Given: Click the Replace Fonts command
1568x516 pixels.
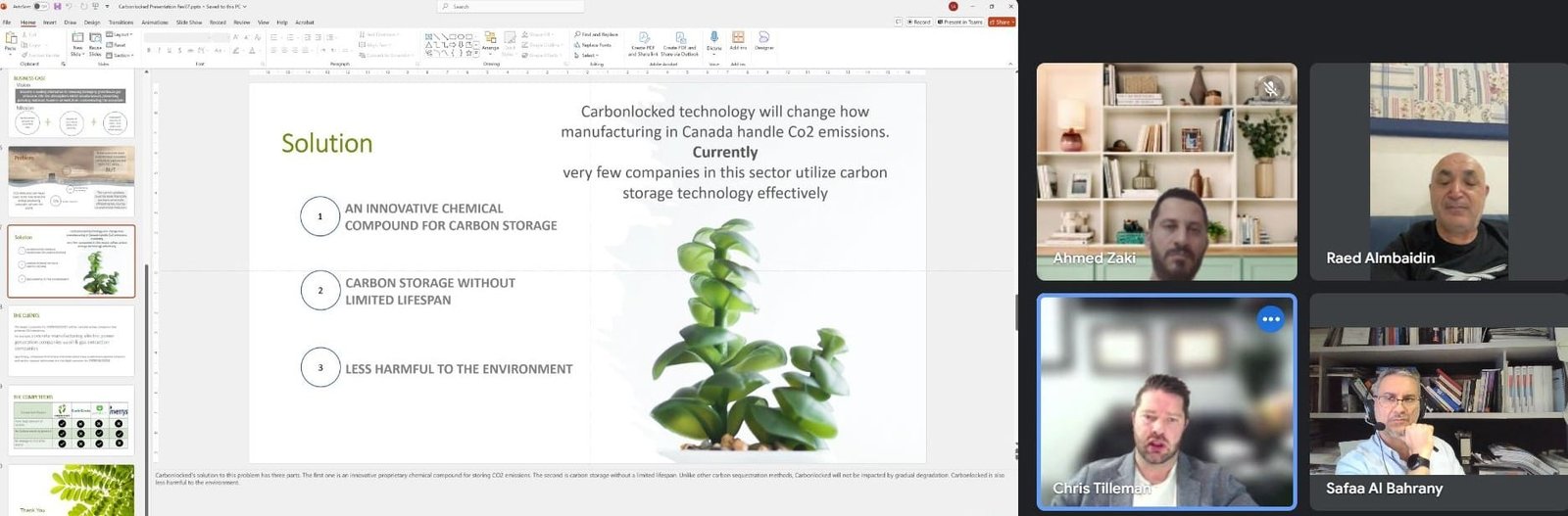Looking at the screenshot, I should point(594,45).
